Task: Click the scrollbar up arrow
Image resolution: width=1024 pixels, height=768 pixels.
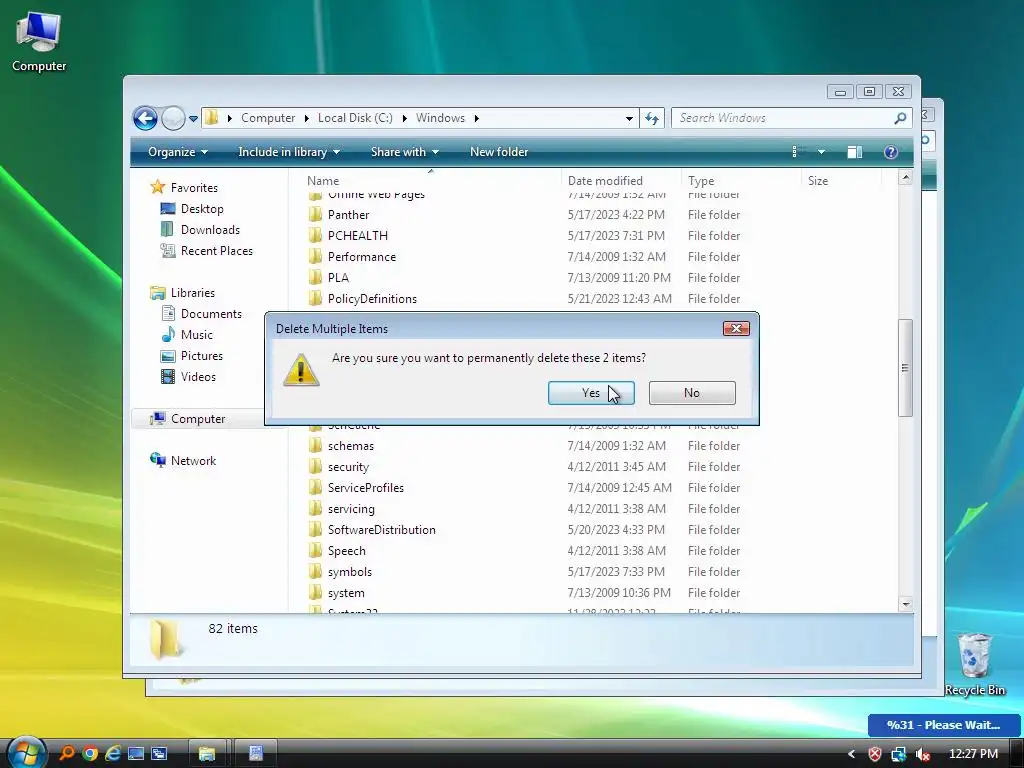Action: (x=905, y=177)
